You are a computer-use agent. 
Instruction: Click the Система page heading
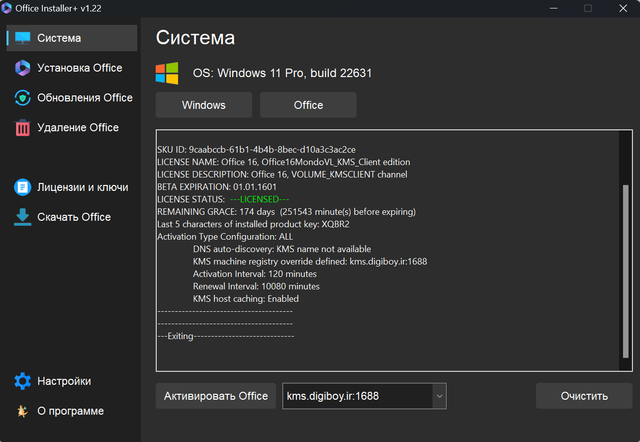(195, 38)
